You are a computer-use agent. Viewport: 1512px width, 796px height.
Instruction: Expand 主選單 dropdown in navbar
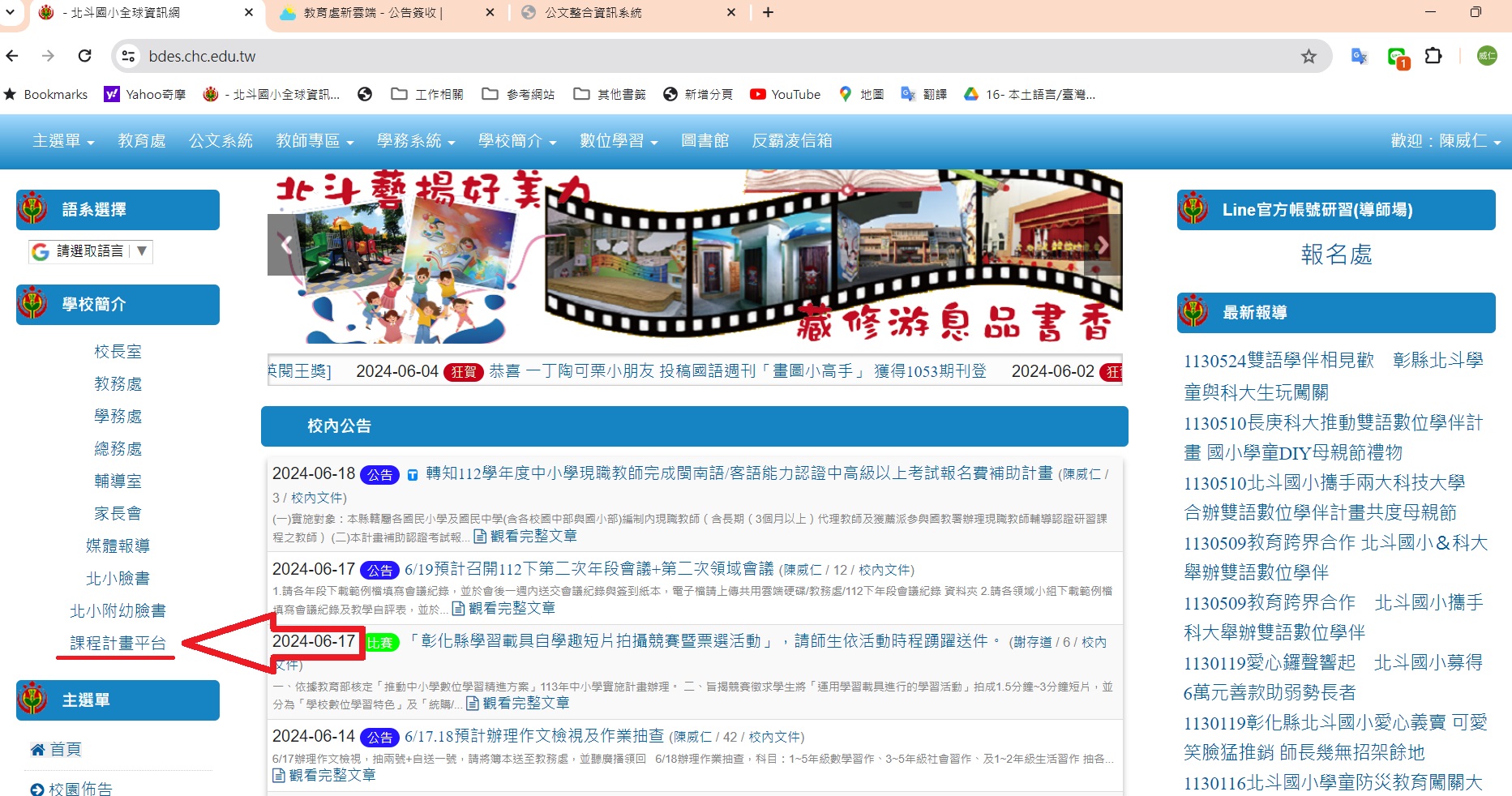(63, 141)
